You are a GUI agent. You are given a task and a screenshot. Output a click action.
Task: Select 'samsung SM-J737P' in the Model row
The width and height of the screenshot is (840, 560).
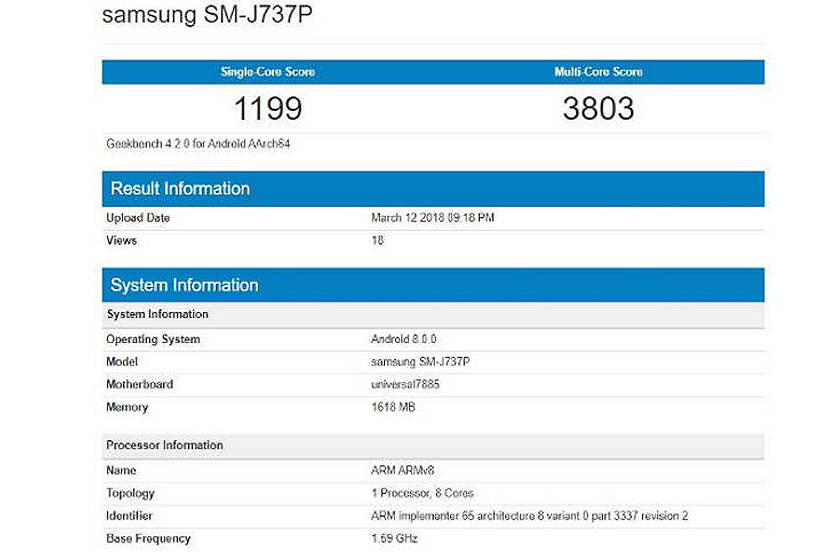420,362
